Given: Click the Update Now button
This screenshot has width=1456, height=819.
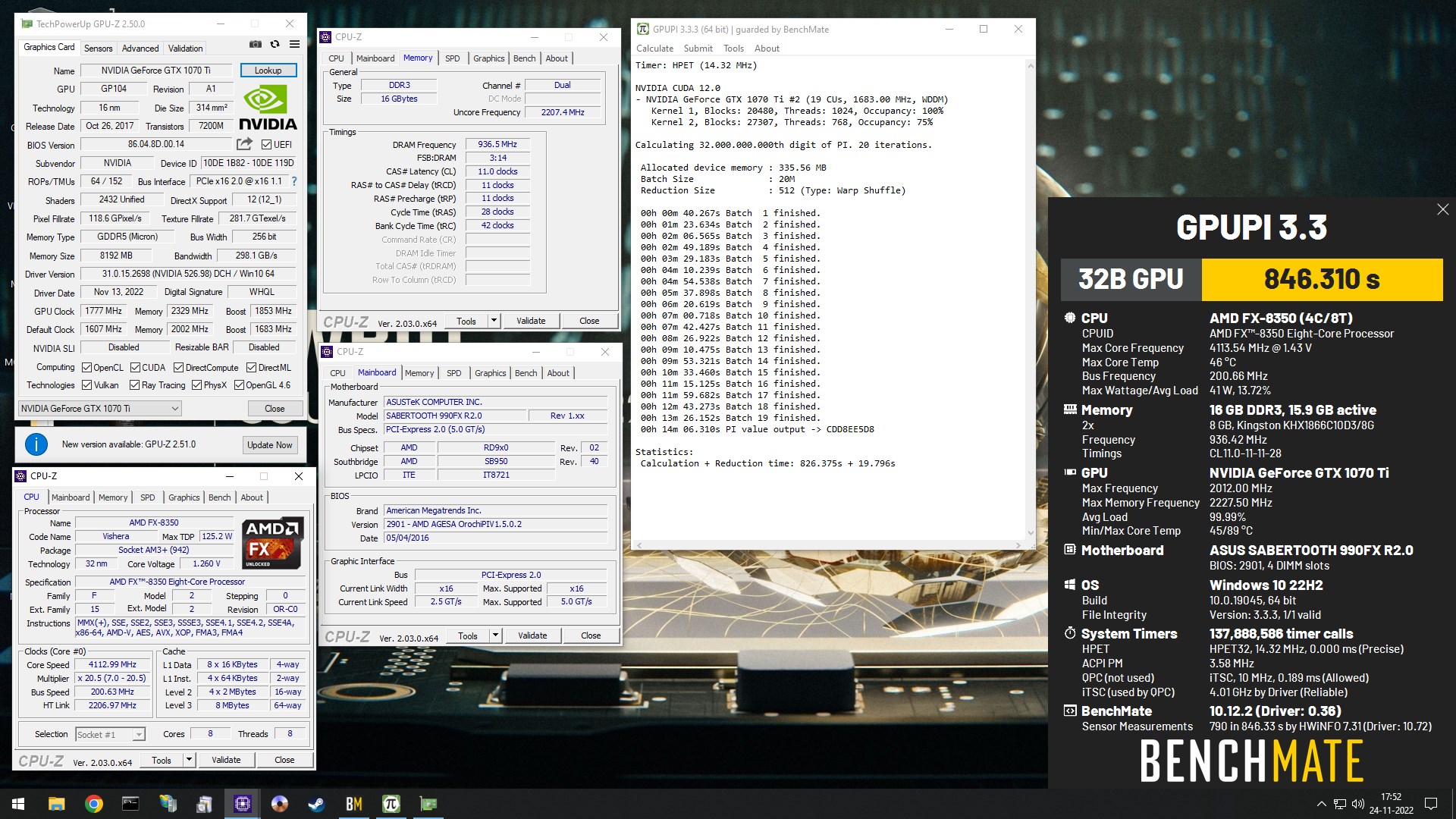Looking at the screenshot, I should [269, 445].
